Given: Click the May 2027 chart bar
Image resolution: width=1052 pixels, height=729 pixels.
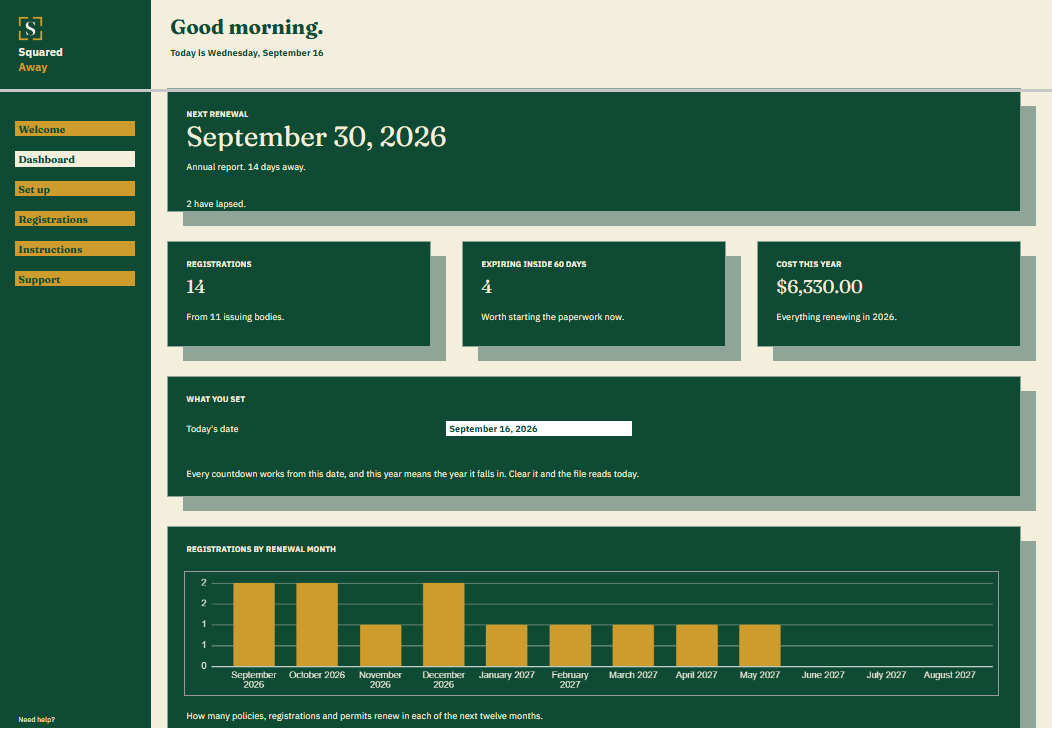Looking at the screenshot, I should pos(759,645).
